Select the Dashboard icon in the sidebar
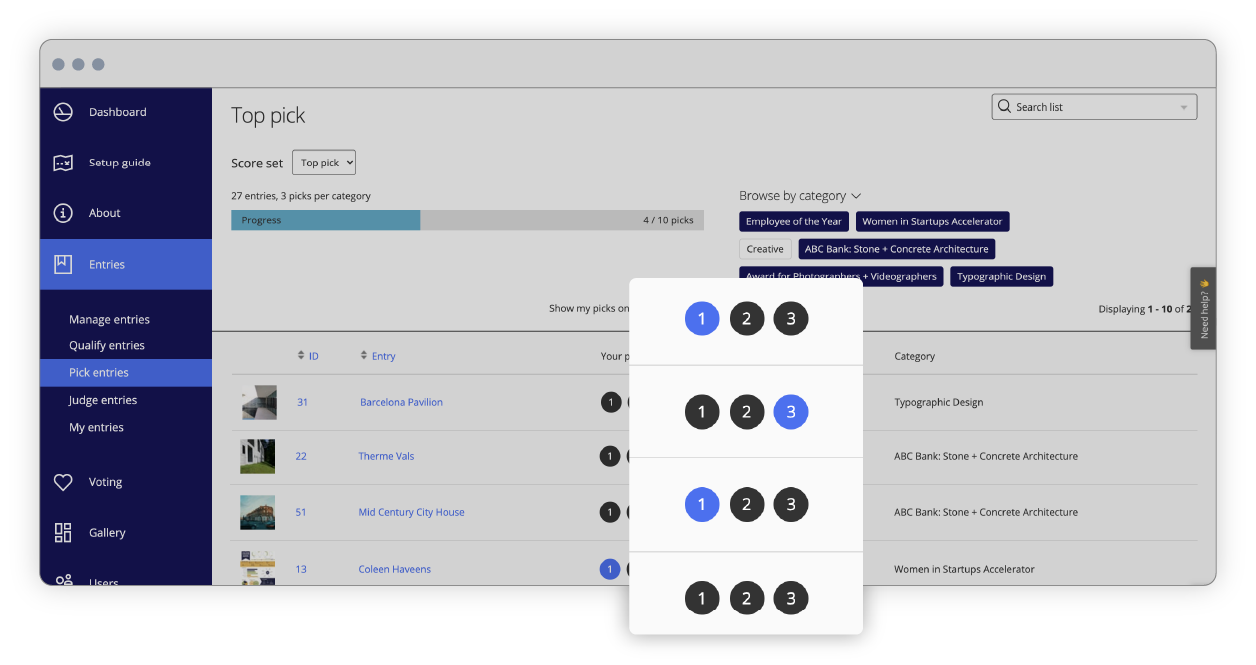 click(61, 112)
